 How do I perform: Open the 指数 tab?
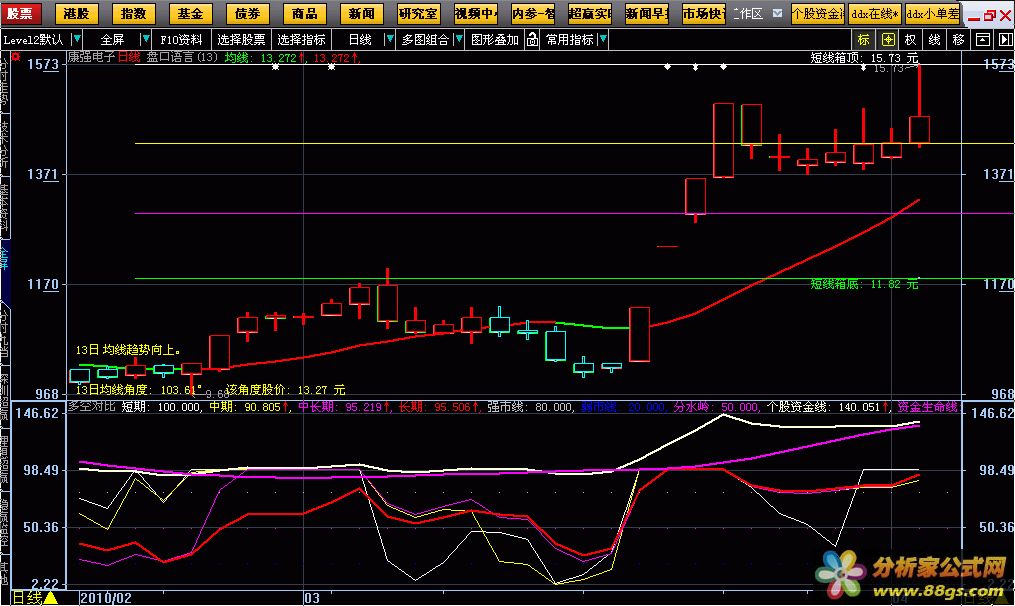click(x=133, y=13)
